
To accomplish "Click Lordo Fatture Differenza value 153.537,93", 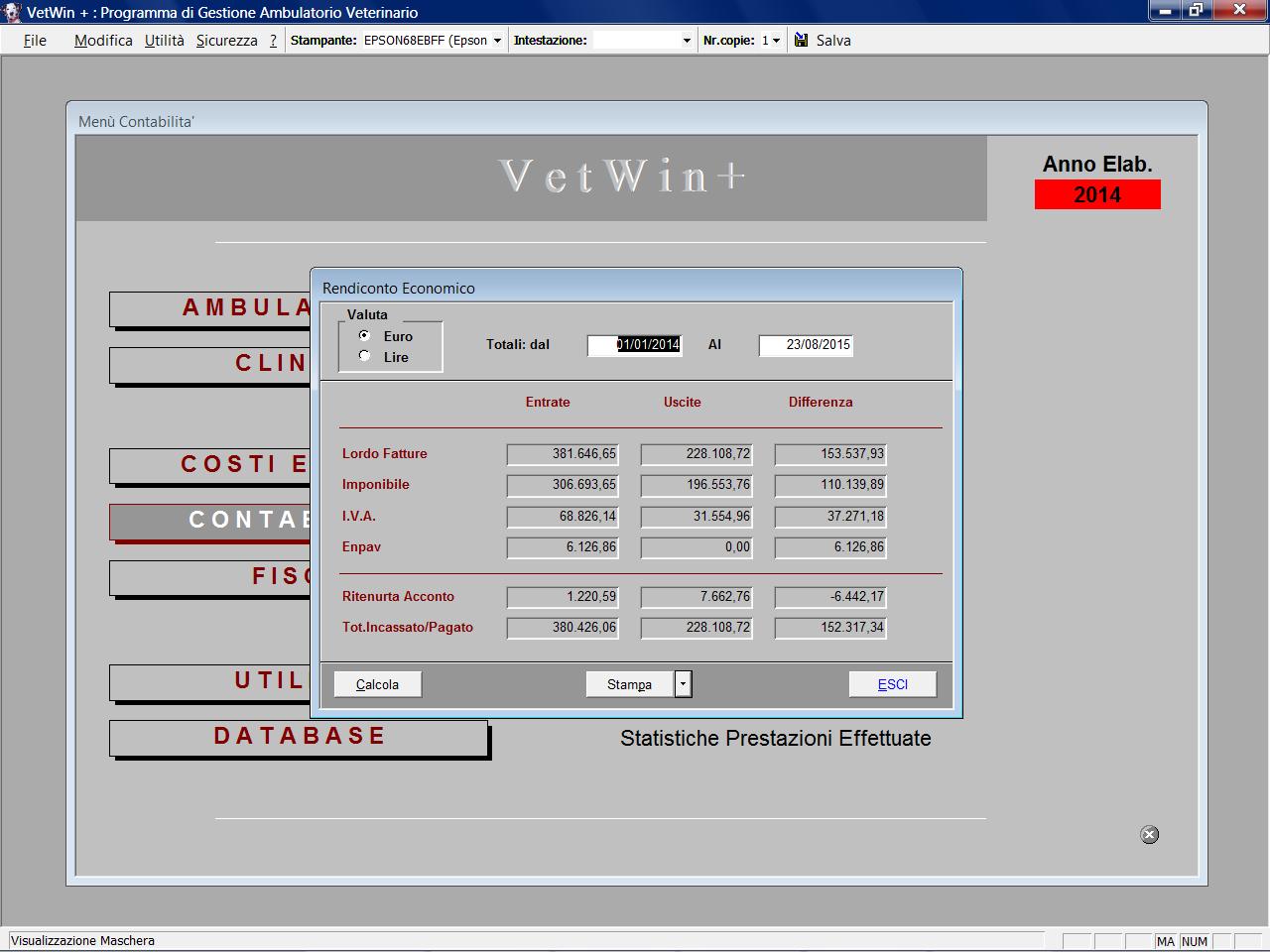I will [830, 454].
